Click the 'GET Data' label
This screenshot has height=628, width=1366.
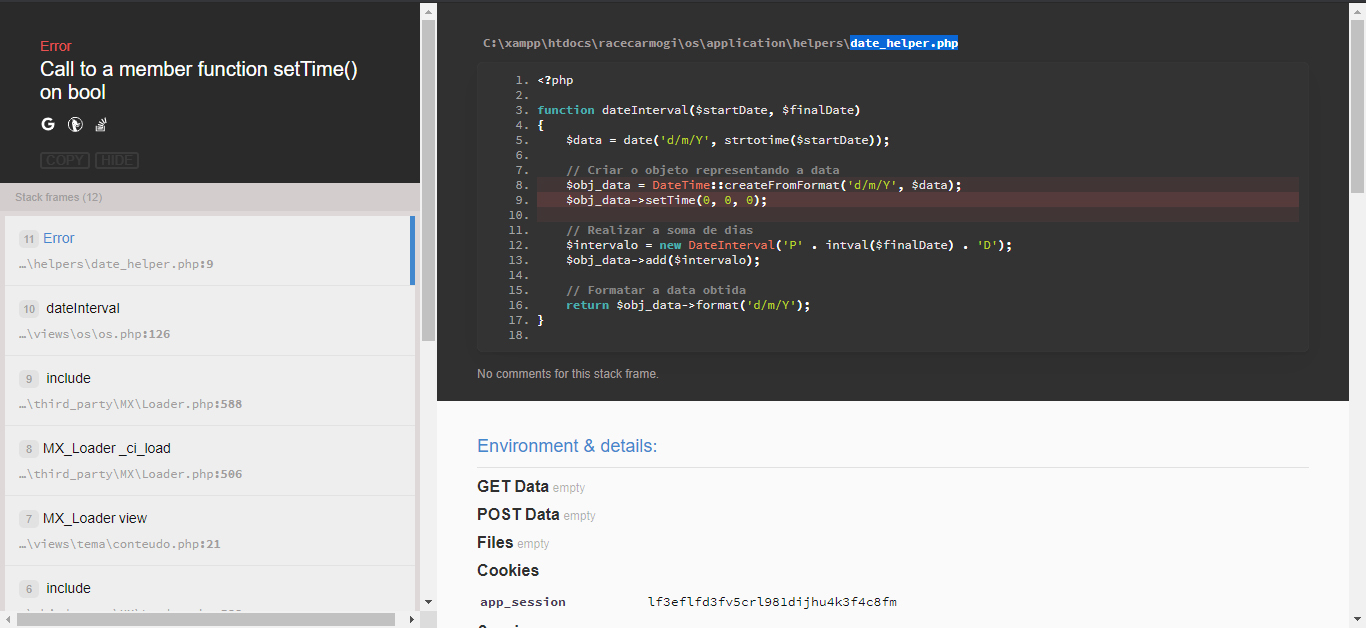tap(513, 487)
